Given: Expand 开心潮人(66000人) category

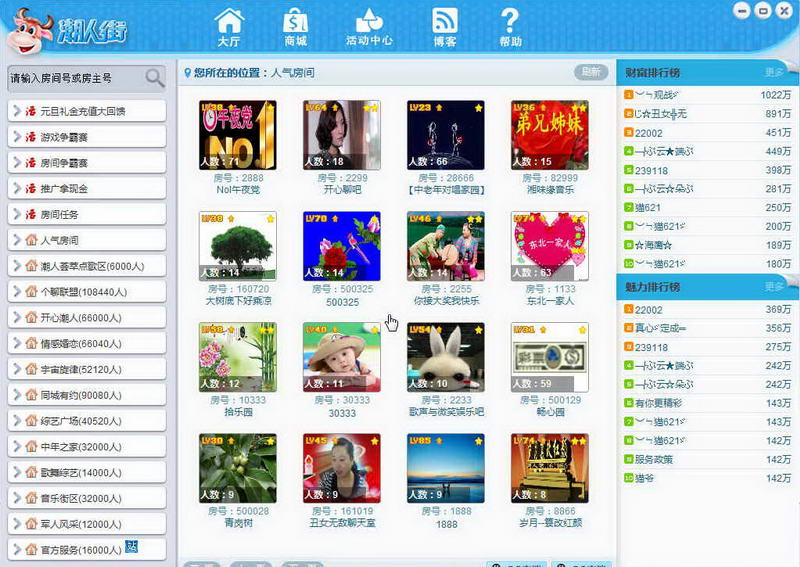Looking at the screenshot, I should (87, 317).
